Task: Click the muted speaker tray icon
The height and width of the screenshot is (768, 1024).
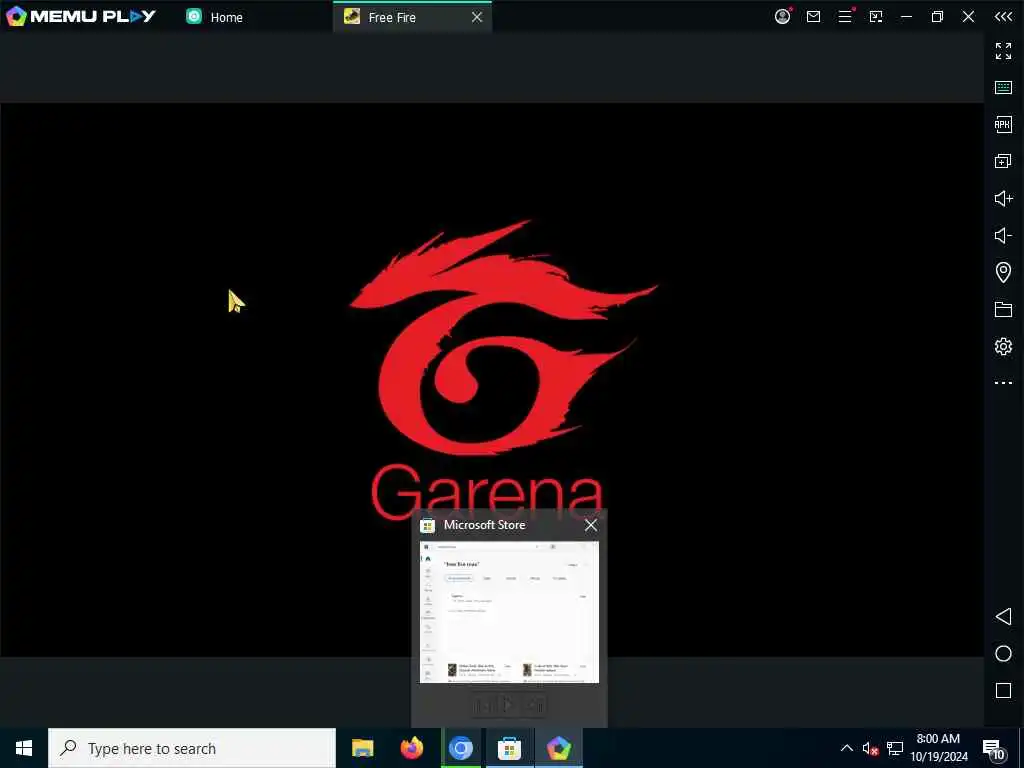Action: click(870, 749)
